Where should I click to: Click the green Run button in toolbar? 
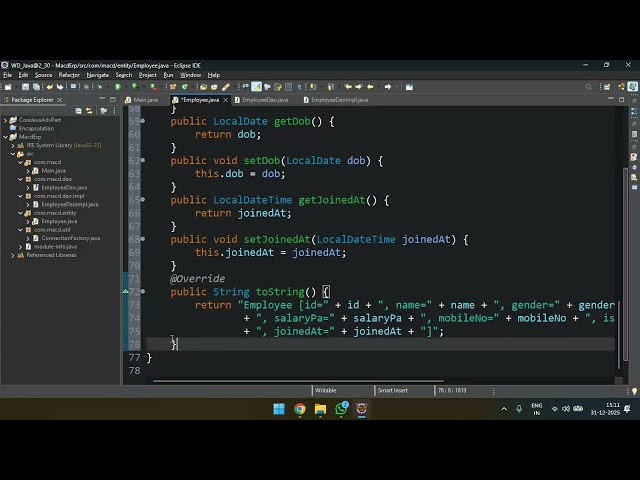pos(118,87)
